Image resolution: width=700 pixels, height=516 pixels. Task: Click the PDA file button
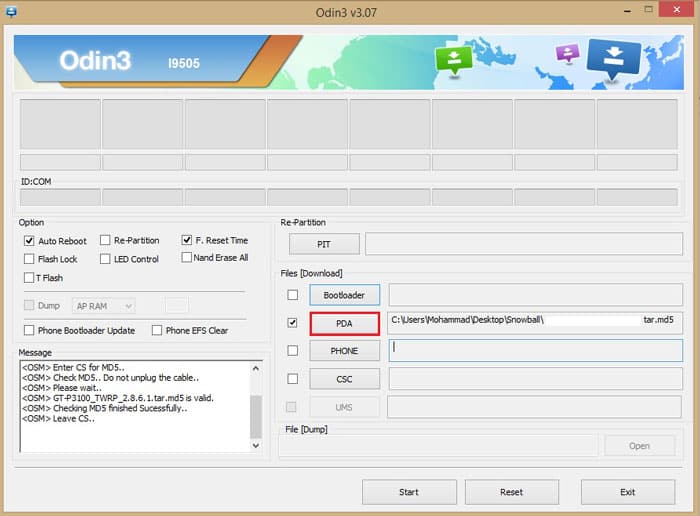pyautogui.click(x=344, y=323)
